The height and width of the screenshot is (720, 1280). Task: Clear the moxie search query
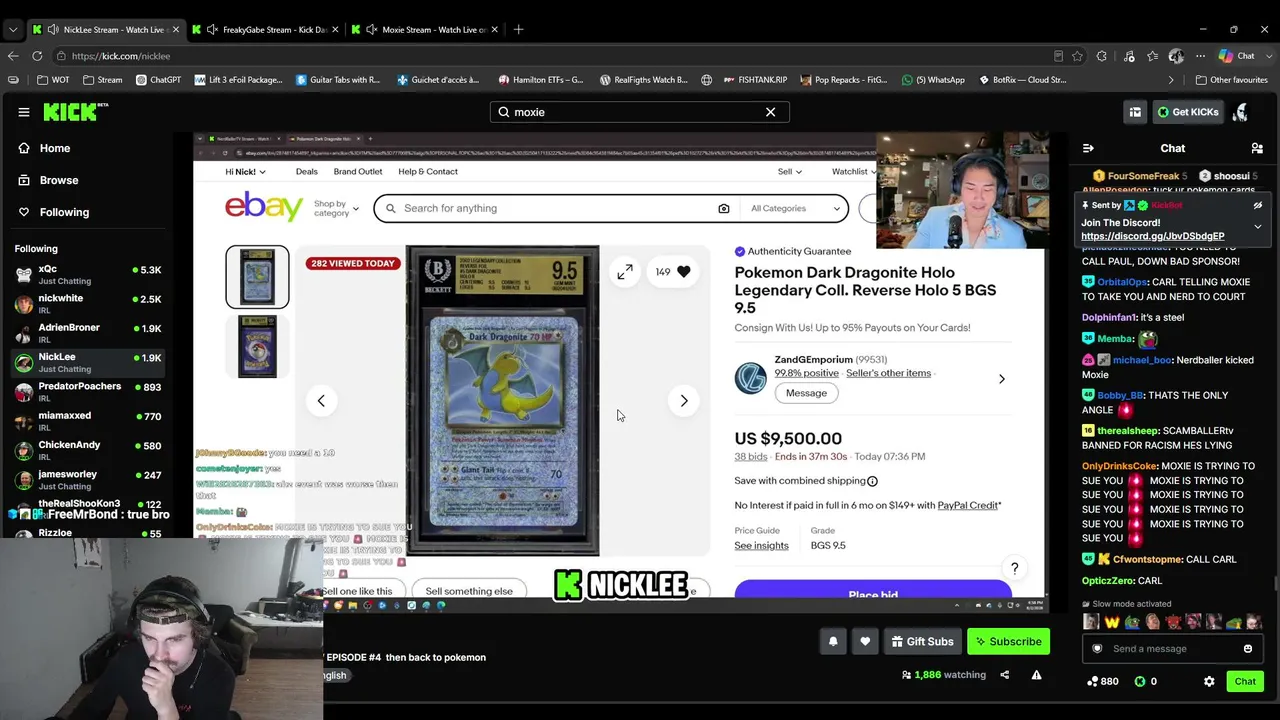(770, 112)
